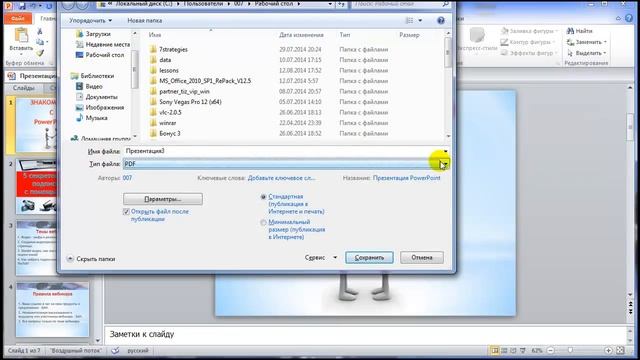
Task: Click the 'Добавьте ключевое сл...' keywords link
Action: (282, 178)
